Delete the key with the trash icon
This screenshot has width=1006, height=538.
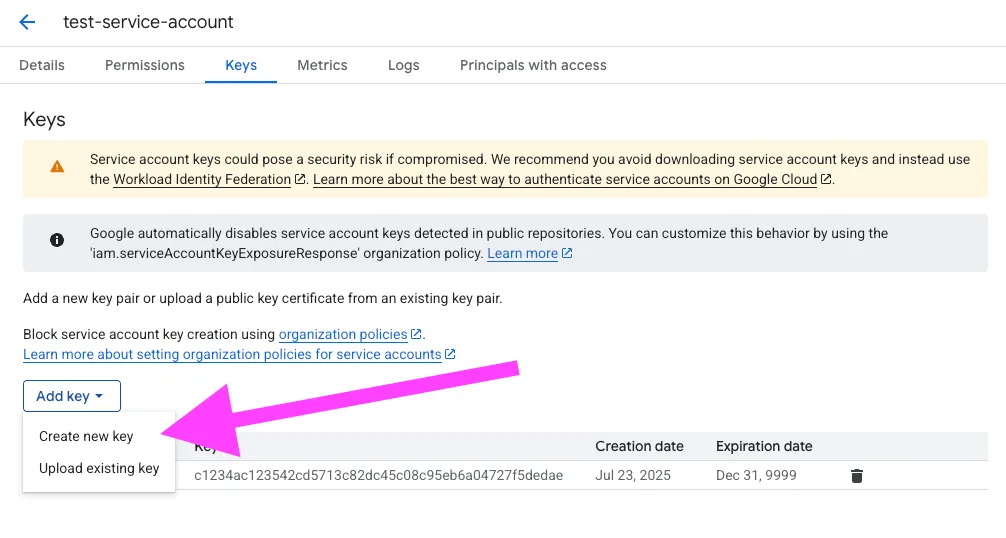click(x=857, y=476)
